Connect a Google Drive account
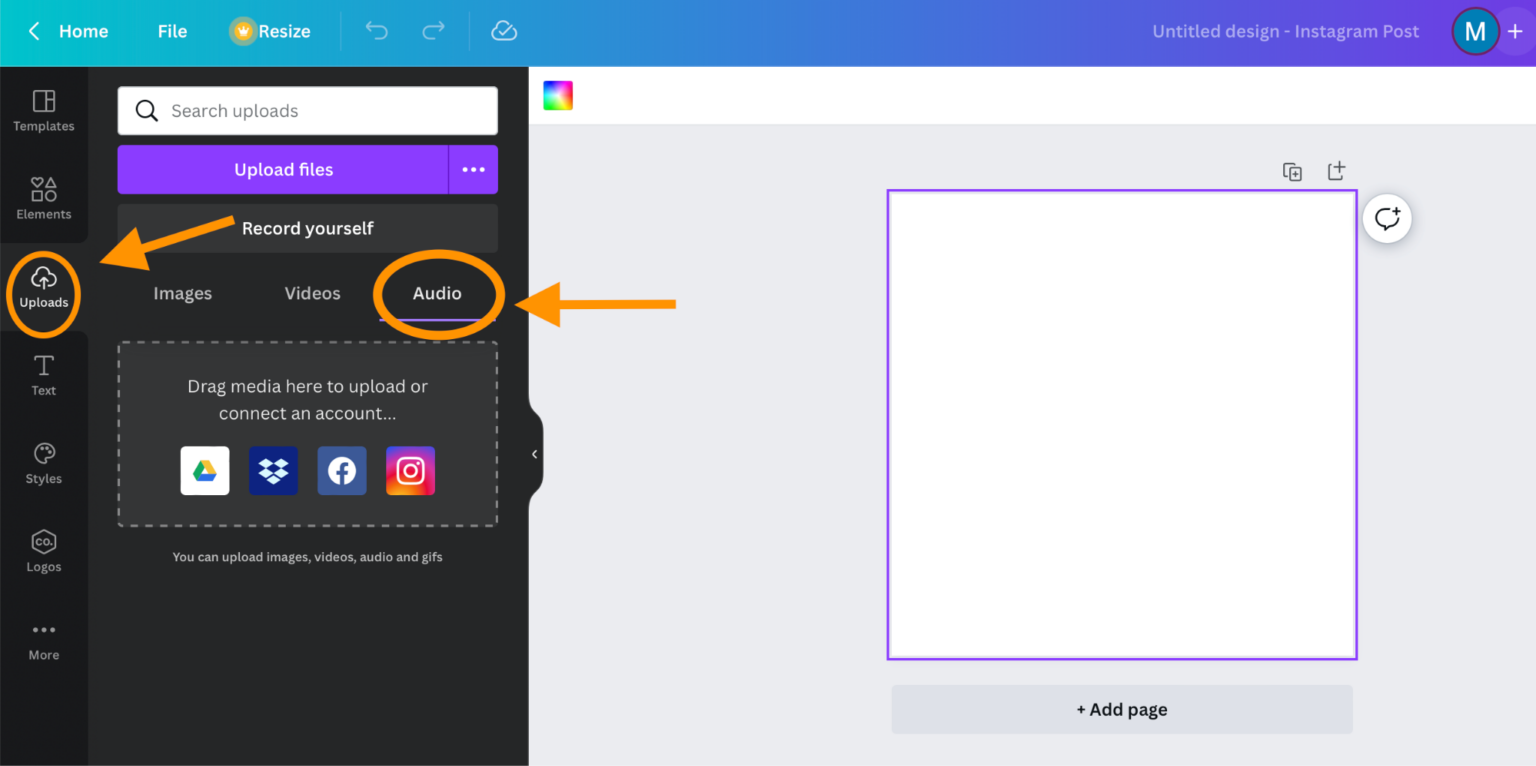The image size is (1536, 766). click(x=204, y=470)
